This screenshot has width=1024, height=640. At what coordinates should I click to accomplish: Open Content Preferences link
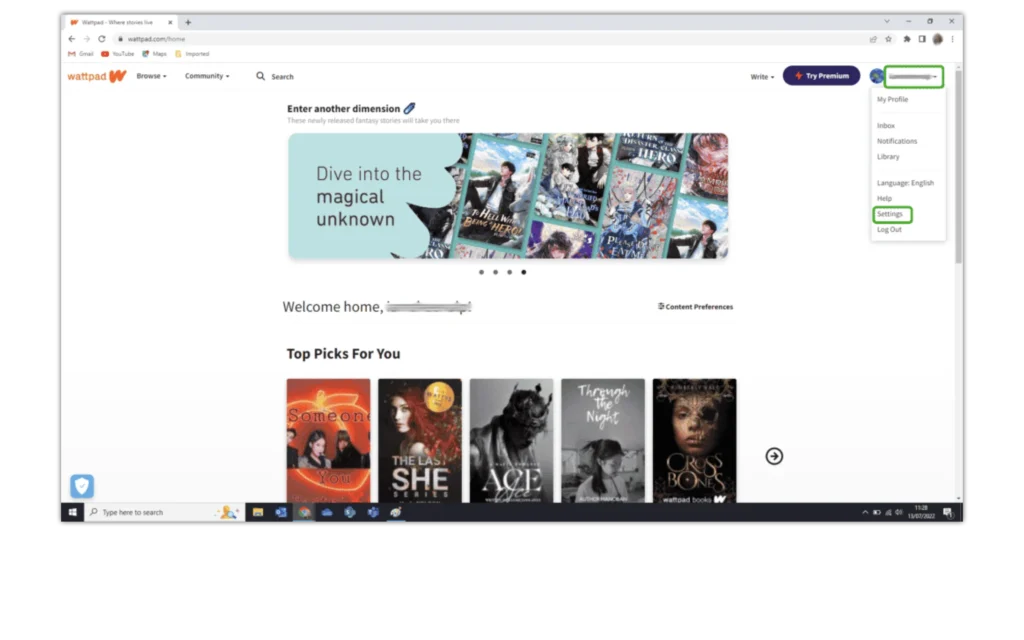pos(696,306)
